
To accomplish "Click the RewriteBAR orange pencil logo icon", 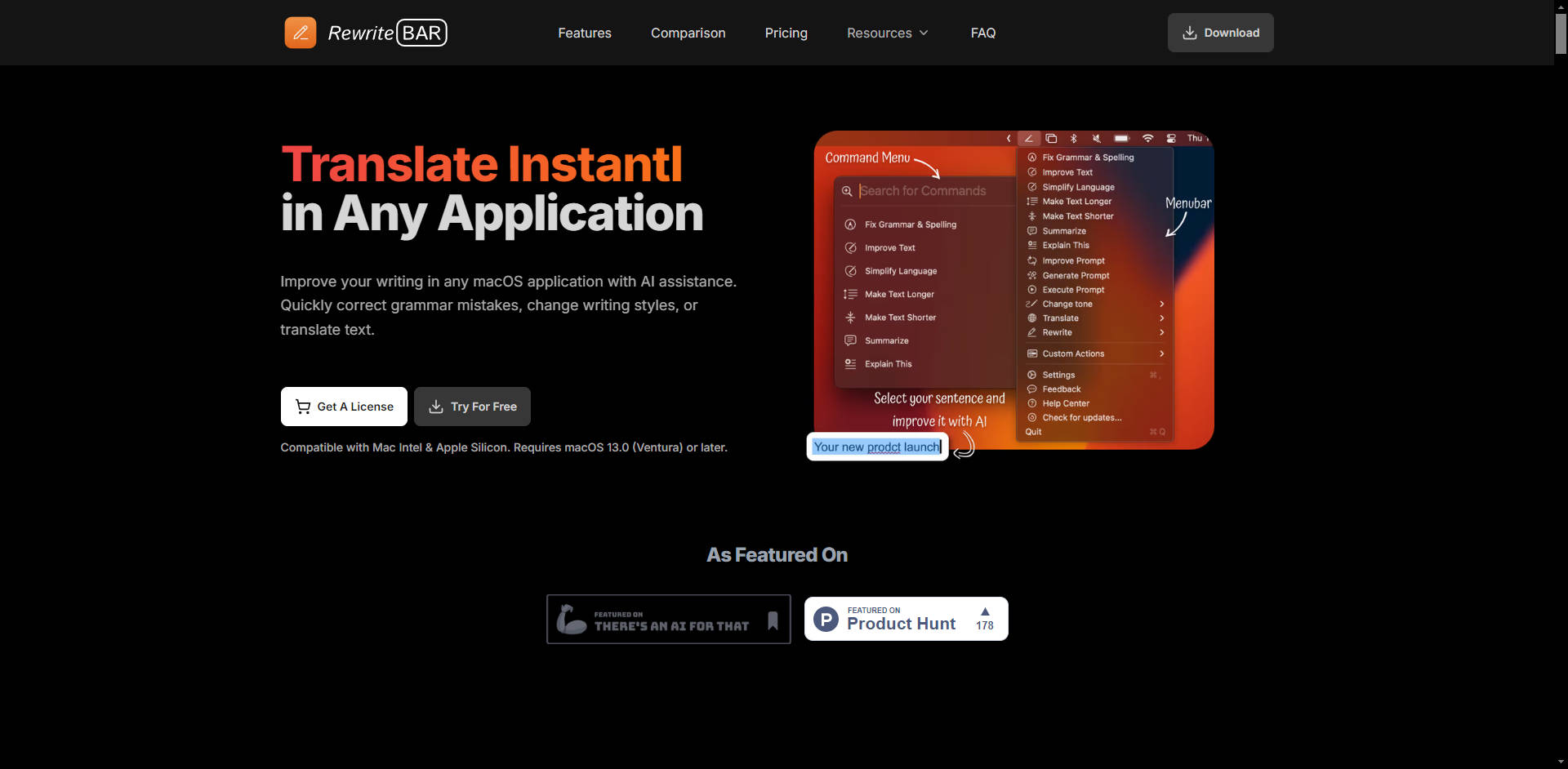I will [300, 33].
